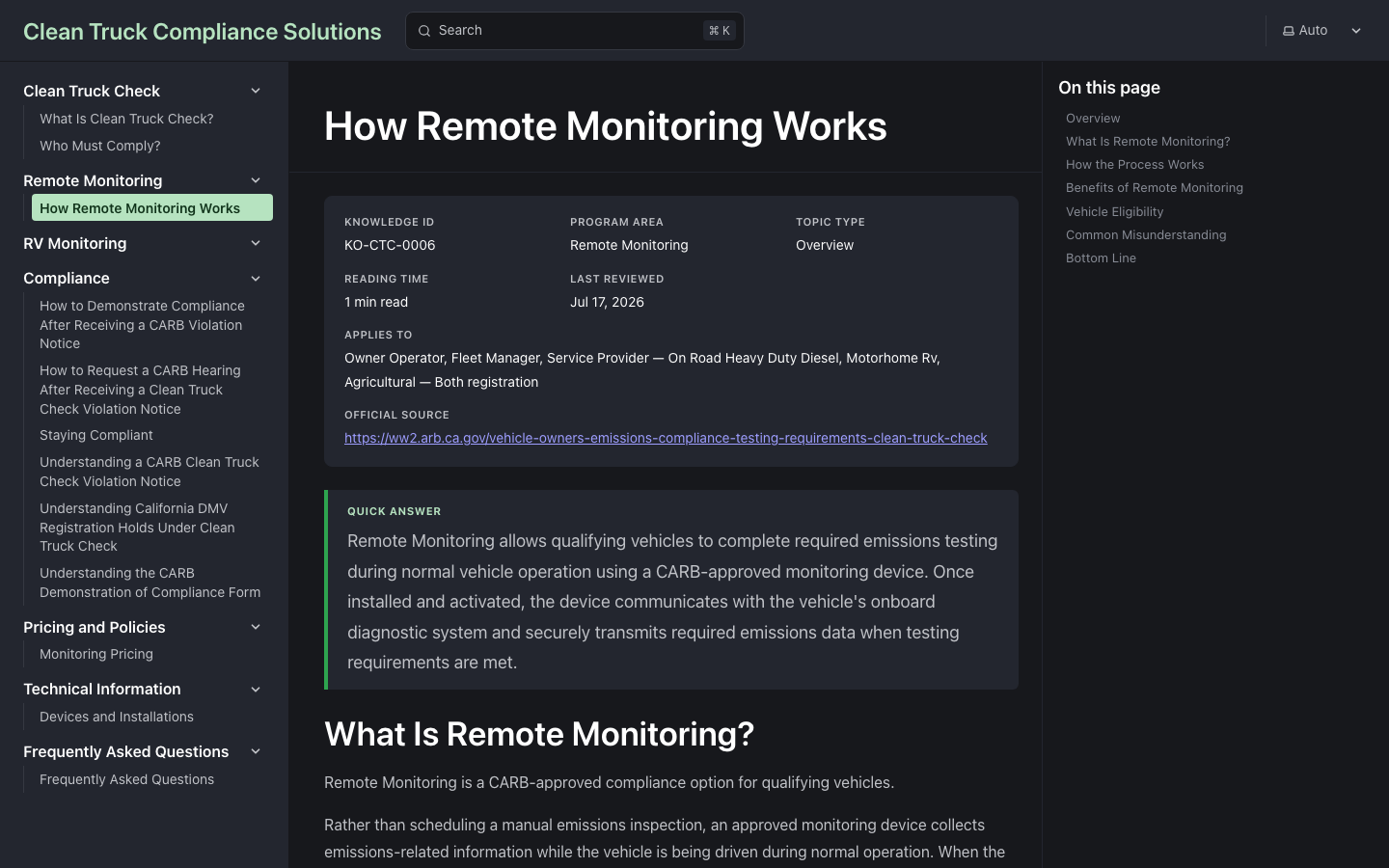Collapse the Remote Monitoring sidebar section
Screen dimensions: 1389x868
click(256, 180)
